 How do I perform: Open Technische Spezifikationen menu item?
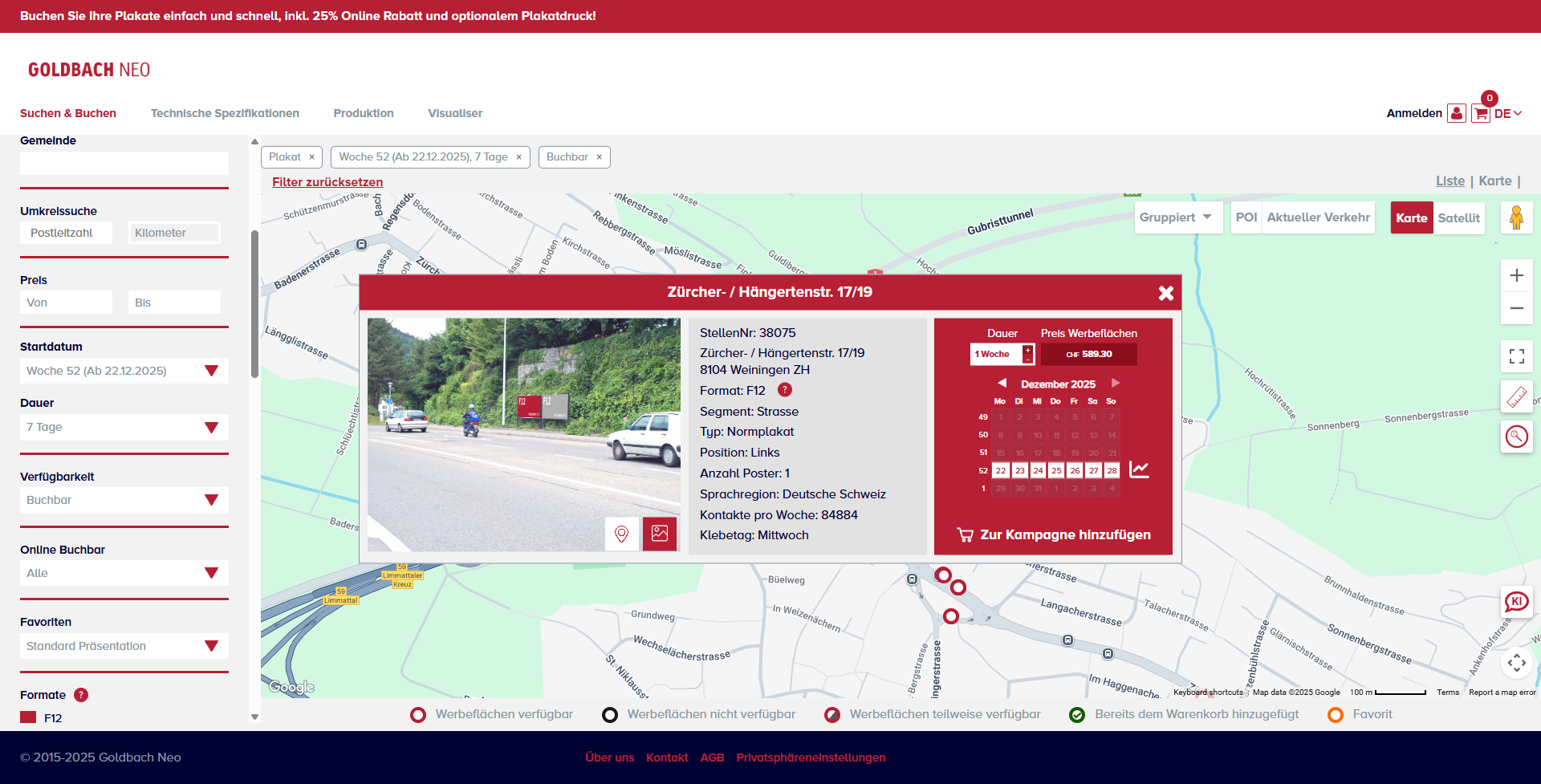(225, 113)
